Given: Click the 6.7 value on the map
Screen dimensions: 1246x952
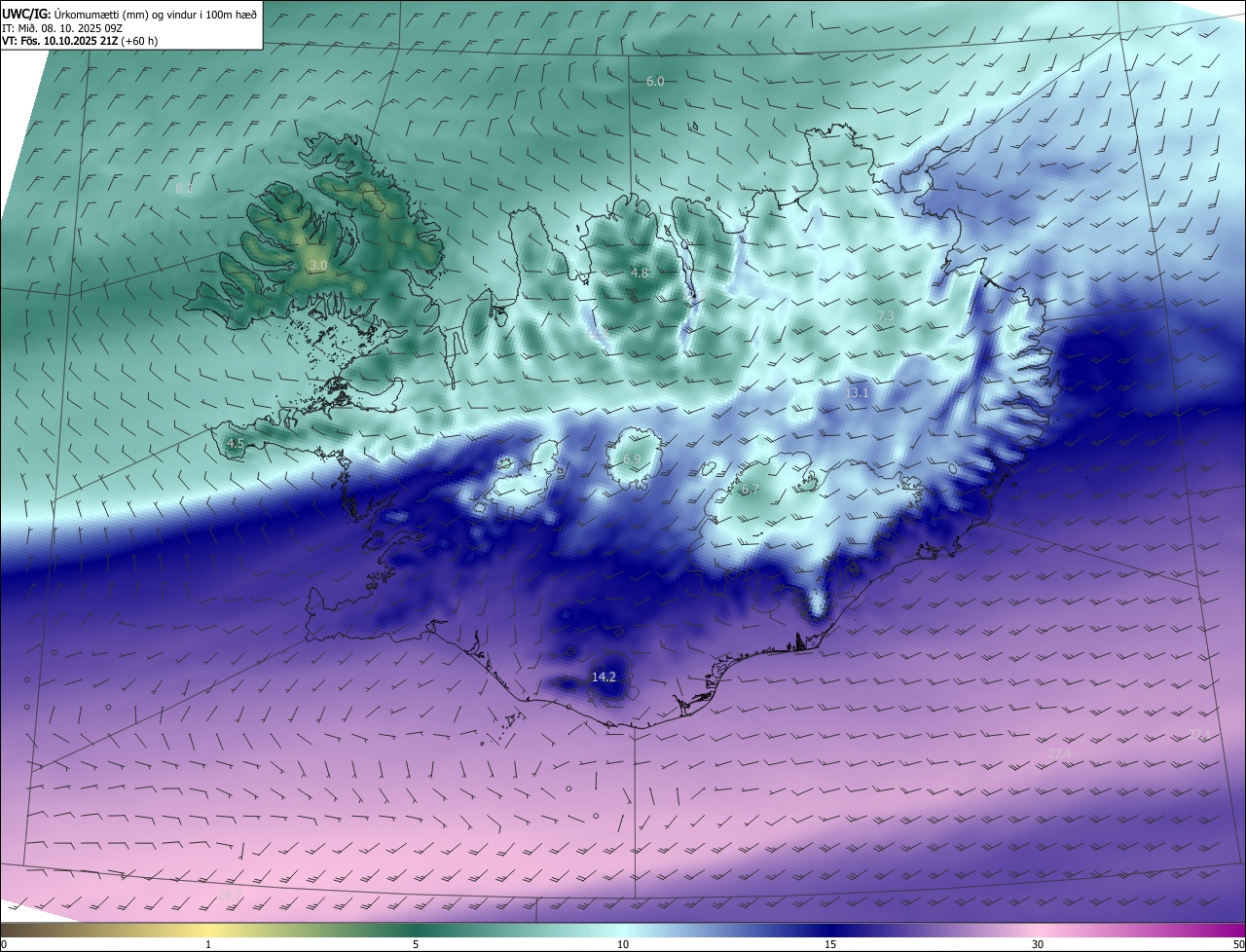Looking at the screenshot, I should coord(750,490).
